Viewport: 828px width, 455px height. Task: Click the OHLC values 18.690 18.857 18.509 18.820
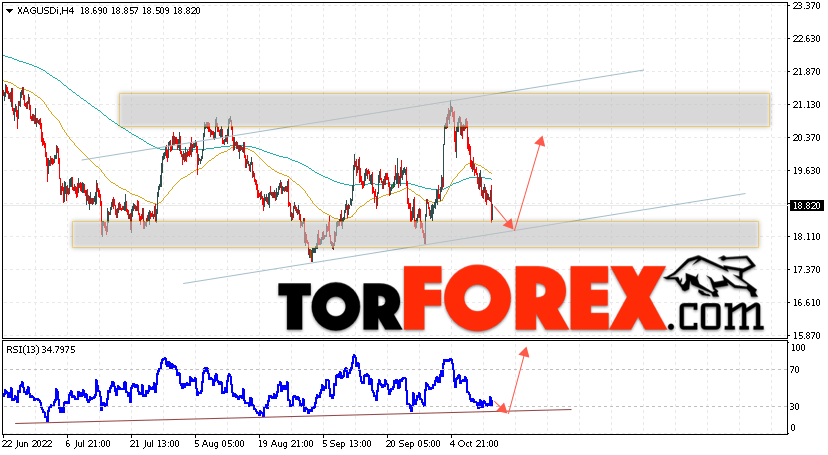(140, 11)
